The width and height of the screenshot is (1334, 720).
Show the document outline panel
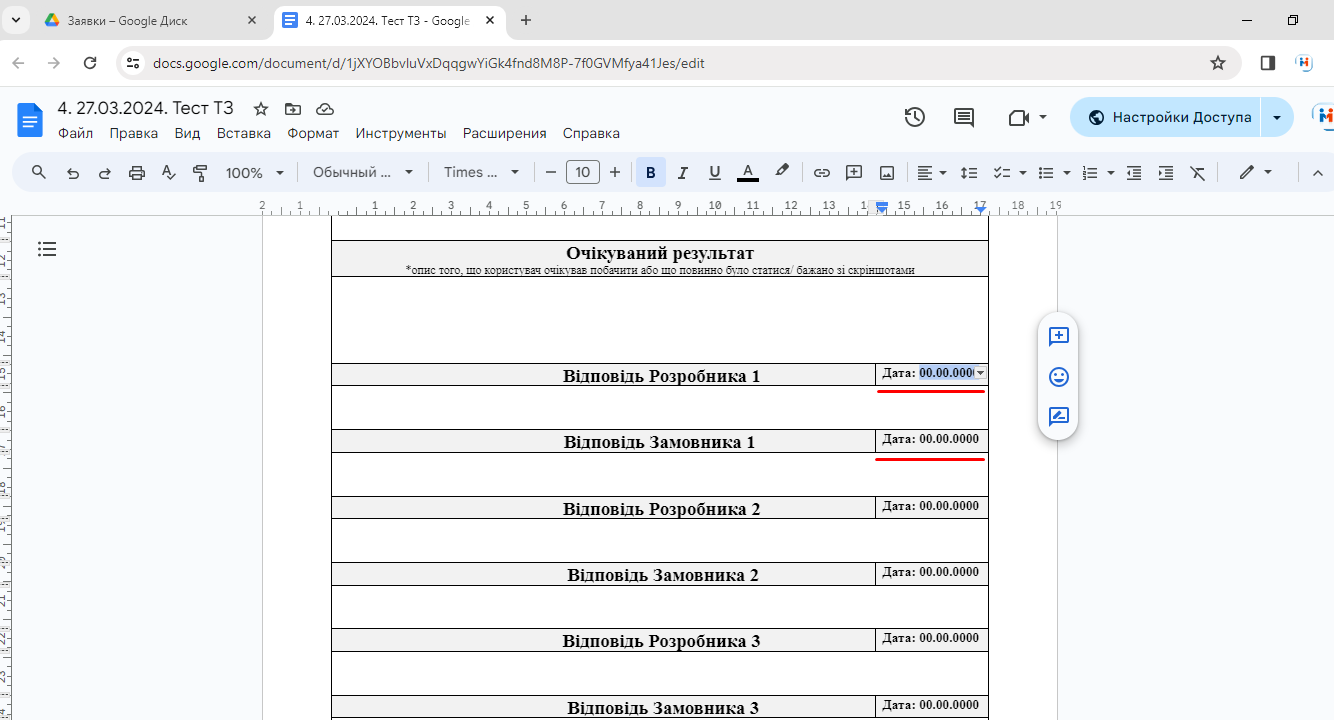click(47, 249)
